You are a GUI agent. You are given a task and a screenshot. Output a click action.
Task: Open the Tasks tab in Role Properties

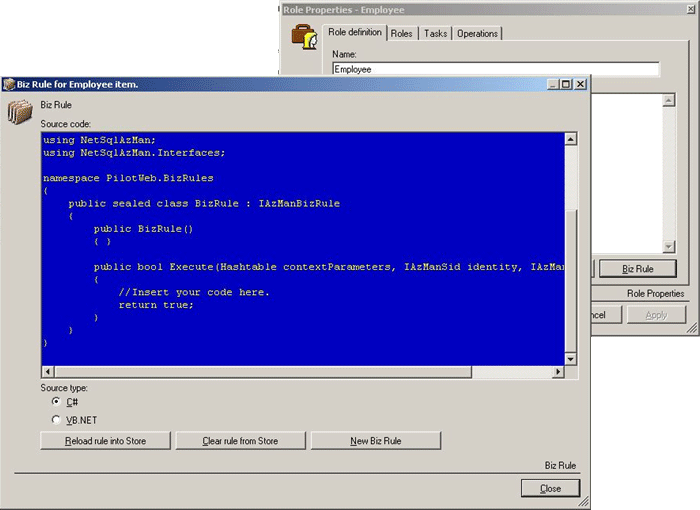click(x=435, y=33)
